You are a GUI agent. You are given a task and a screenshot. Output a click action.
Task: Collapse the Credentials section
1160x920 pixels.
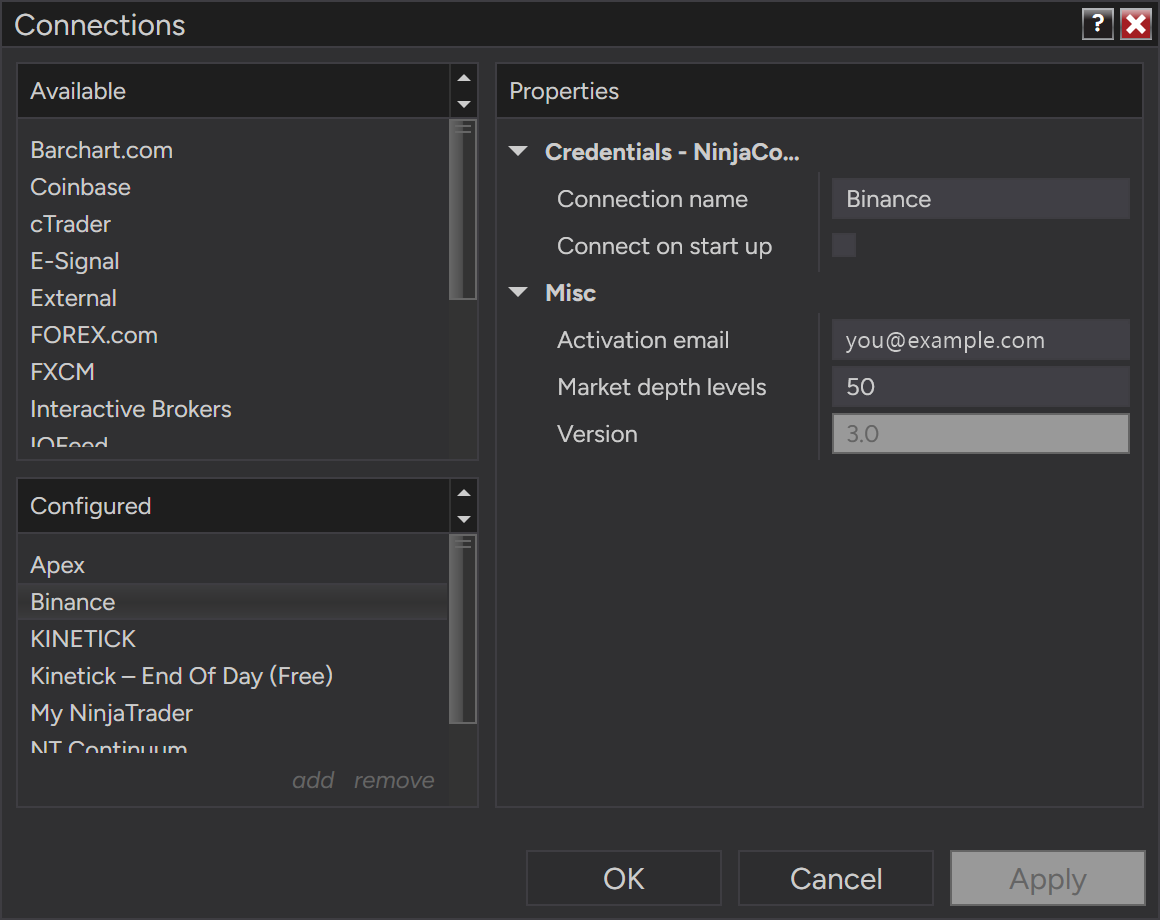pos(519,152)
